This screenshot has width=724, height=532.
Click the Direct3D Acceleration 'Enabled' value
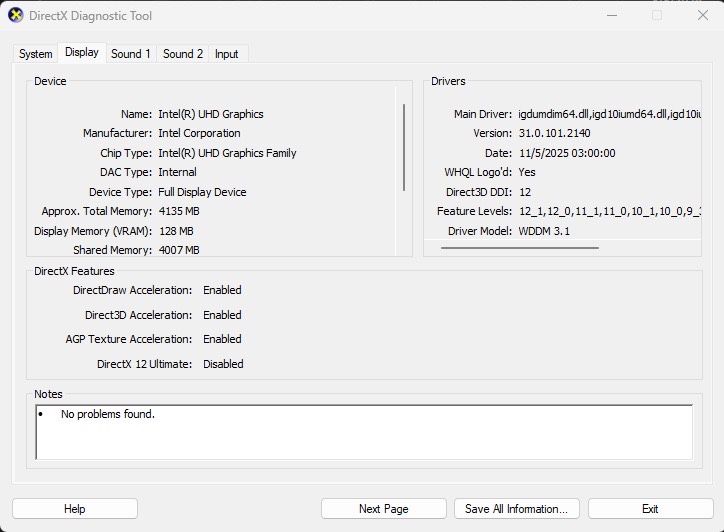[222, 315]
